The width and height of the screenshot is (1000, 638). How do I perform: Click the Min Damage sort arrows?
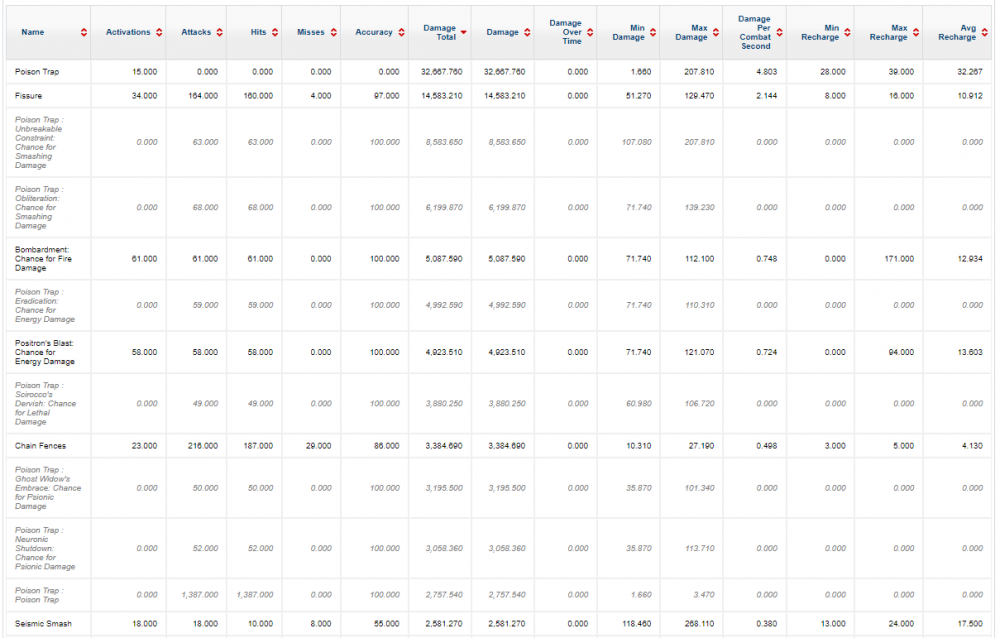coord(652,33)
